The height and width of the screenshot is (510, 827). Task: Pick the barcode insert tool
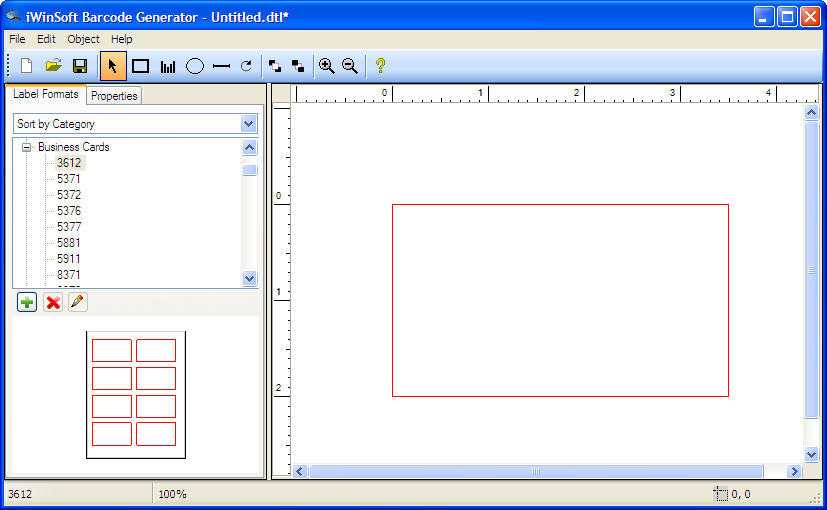[168, 66]
